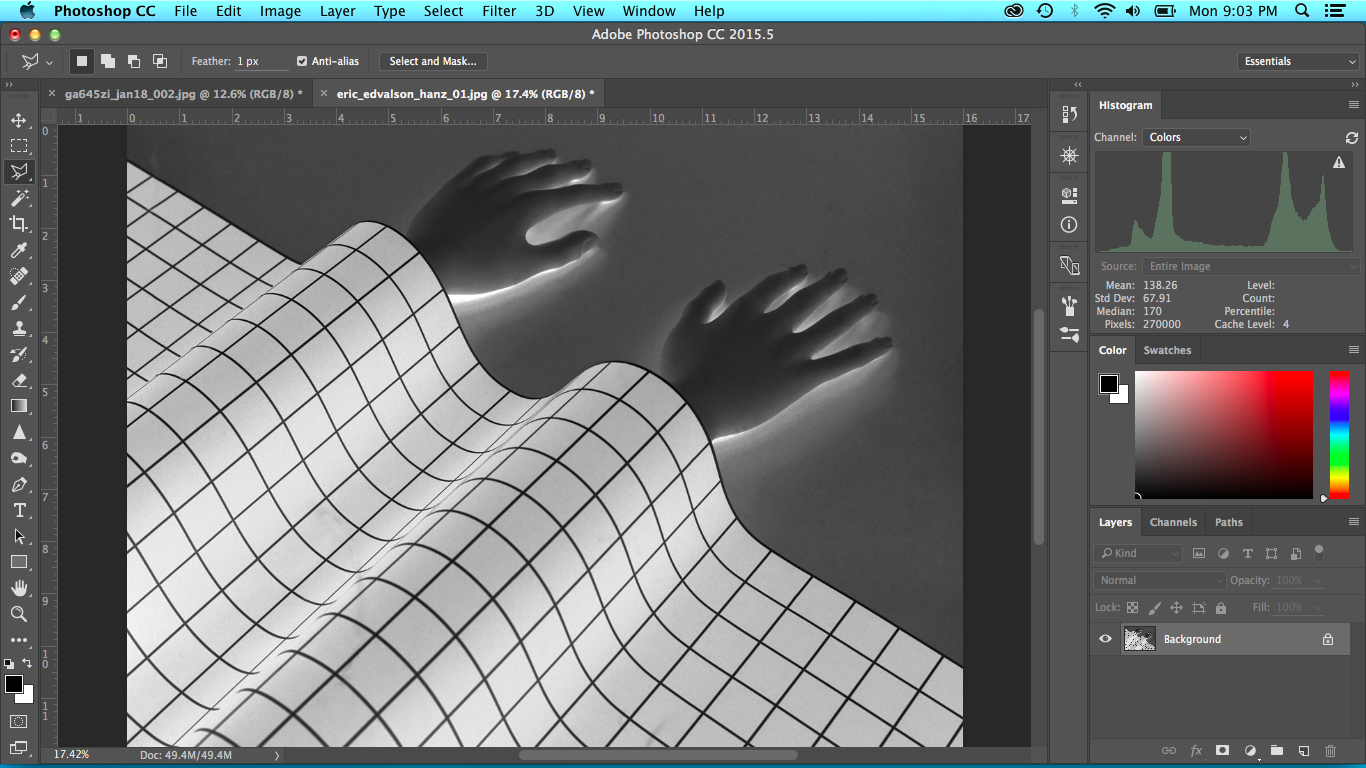Toggle lock on the Background layer
Screen dimensions: 1366x768
click(x=1328, y=639)
